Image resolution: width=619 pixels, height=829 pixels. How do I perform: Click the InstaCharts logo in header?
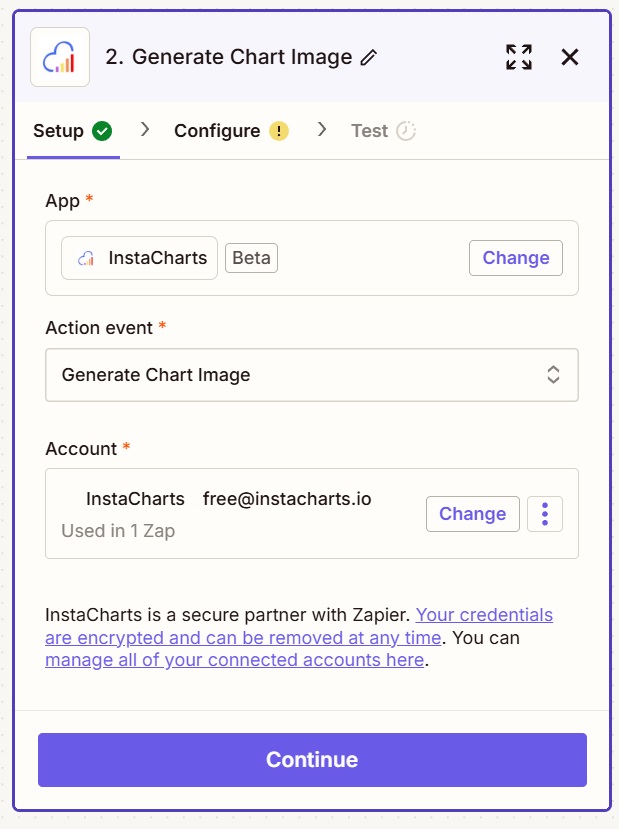(x=60, y=57)
